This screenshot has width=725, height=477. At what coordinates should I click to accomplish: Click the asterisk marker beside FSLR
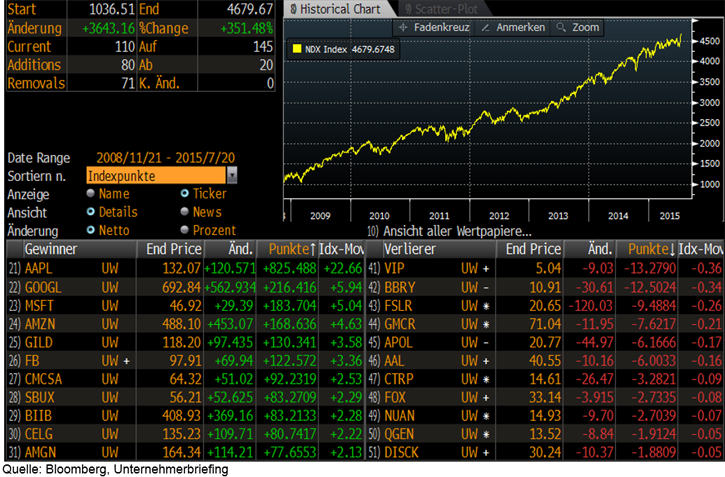[486, 306]
